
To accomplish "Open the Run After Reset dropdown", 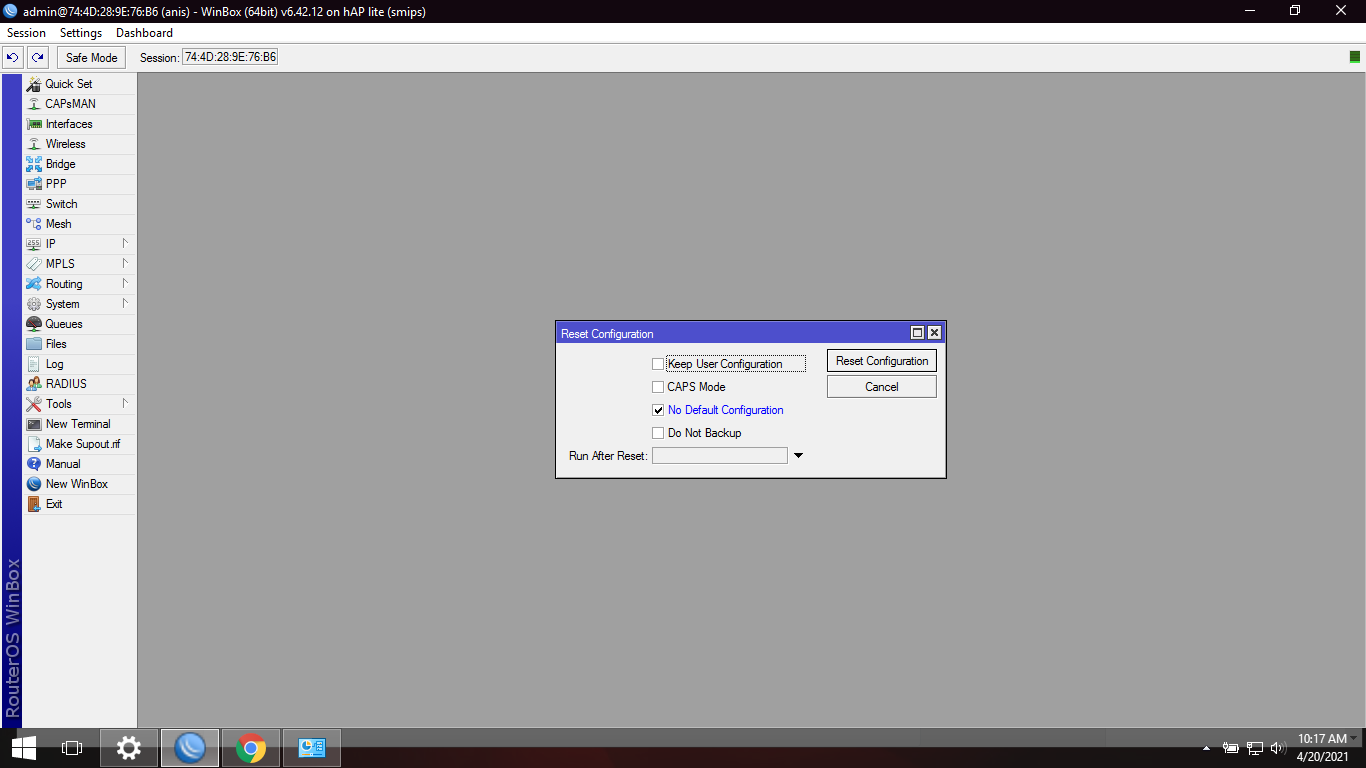I will (x=798, y=455).
